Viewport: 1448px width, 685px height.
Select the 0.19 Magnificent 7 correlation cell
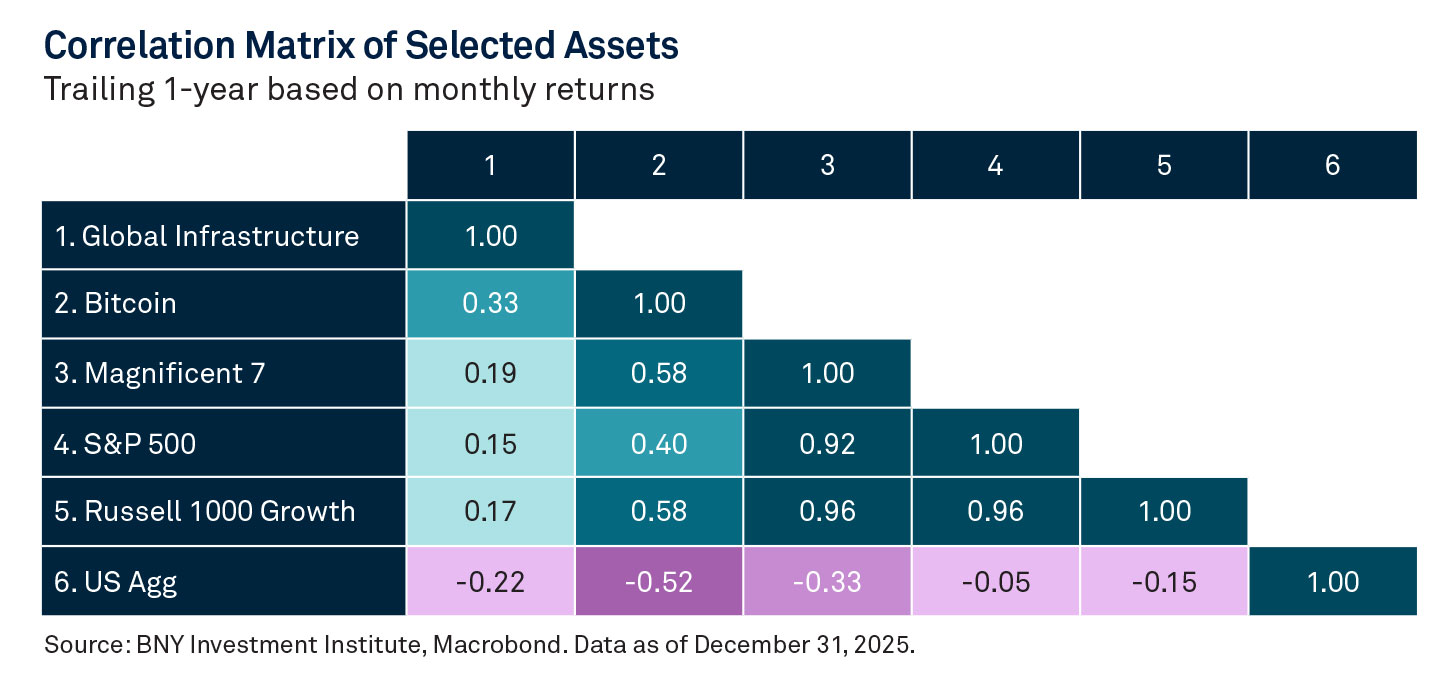tap(490, 373)
